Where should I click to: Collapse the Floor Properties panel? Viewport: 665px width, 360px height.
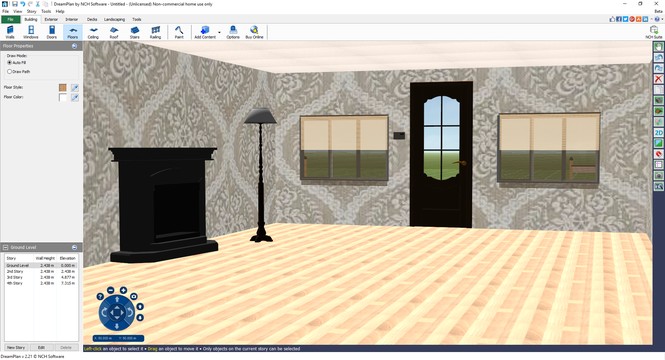75,46
